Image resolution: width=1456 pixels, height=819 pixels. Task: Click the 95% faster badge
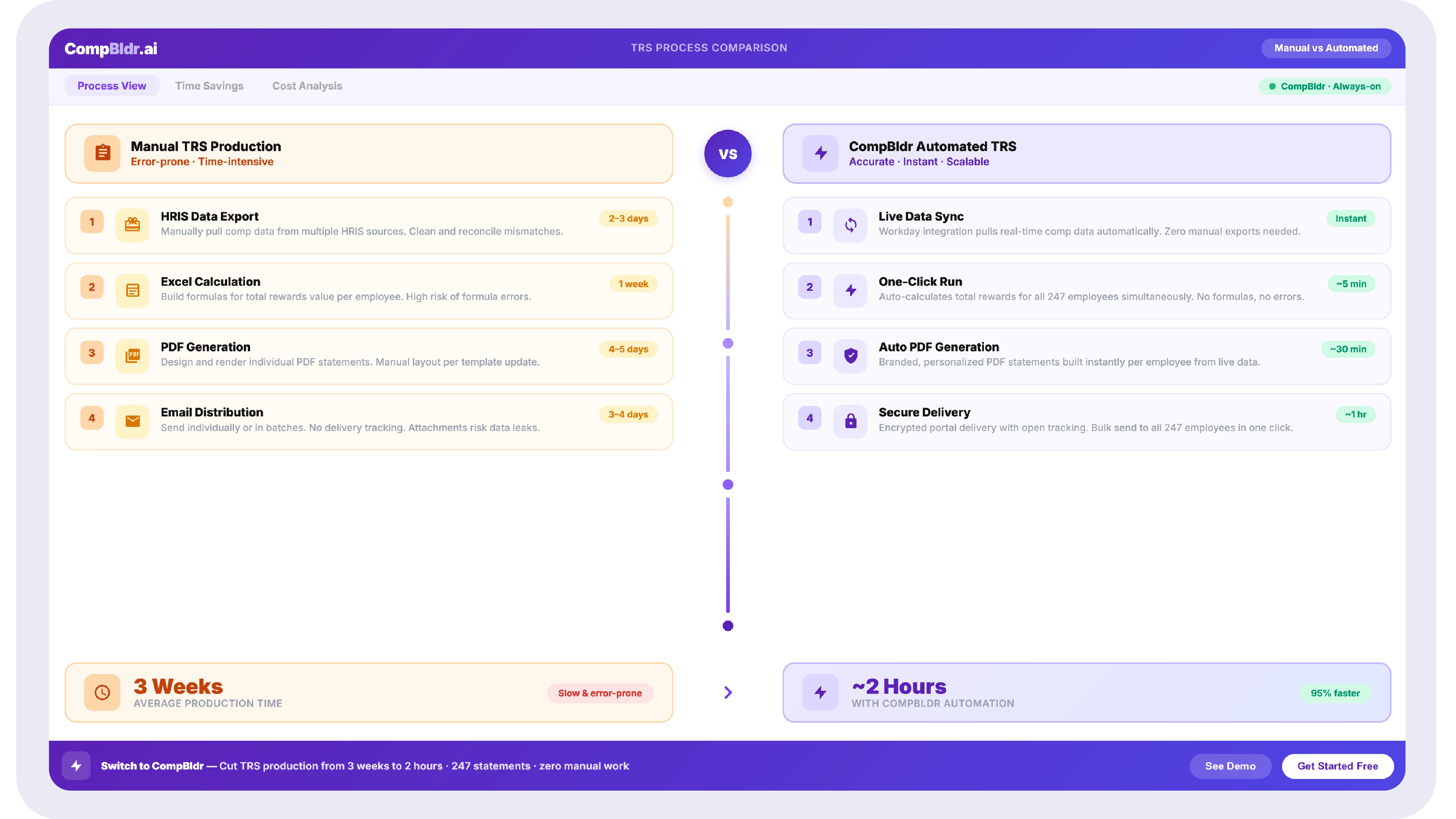[x=1335, y=693]
